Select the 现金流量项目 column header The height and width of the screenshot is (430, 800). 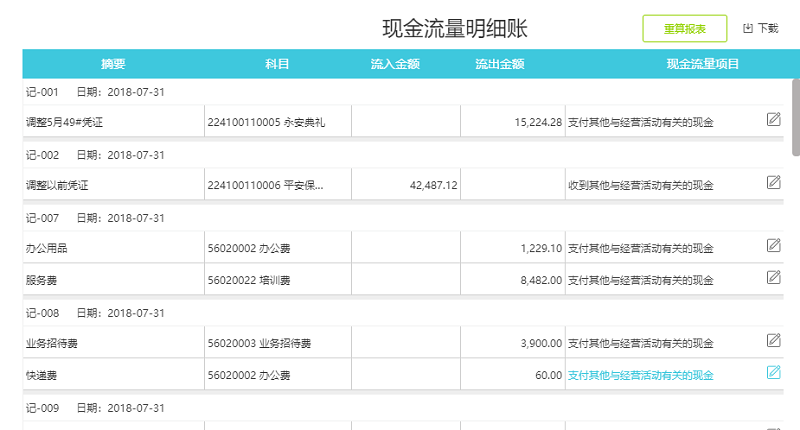point(703,64)
